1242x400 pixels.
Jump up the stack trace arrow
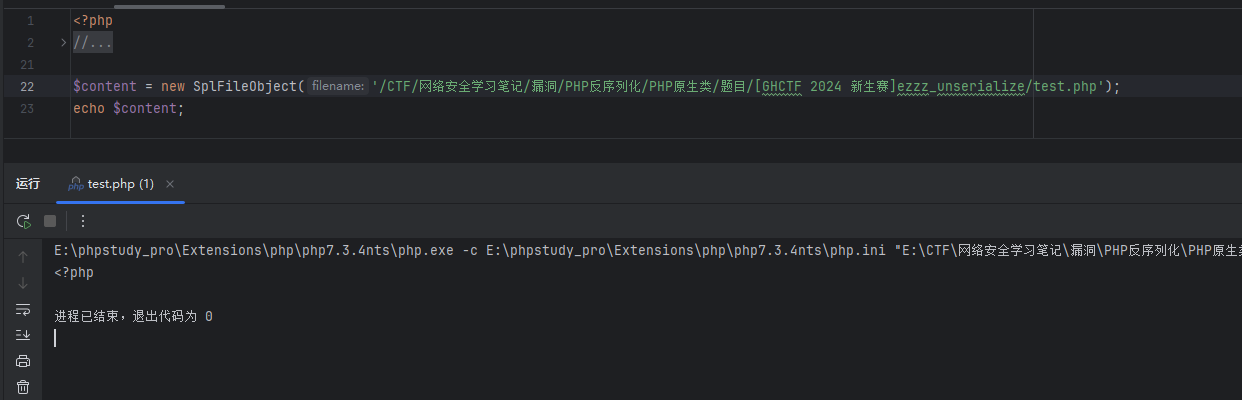pos(23,257)
